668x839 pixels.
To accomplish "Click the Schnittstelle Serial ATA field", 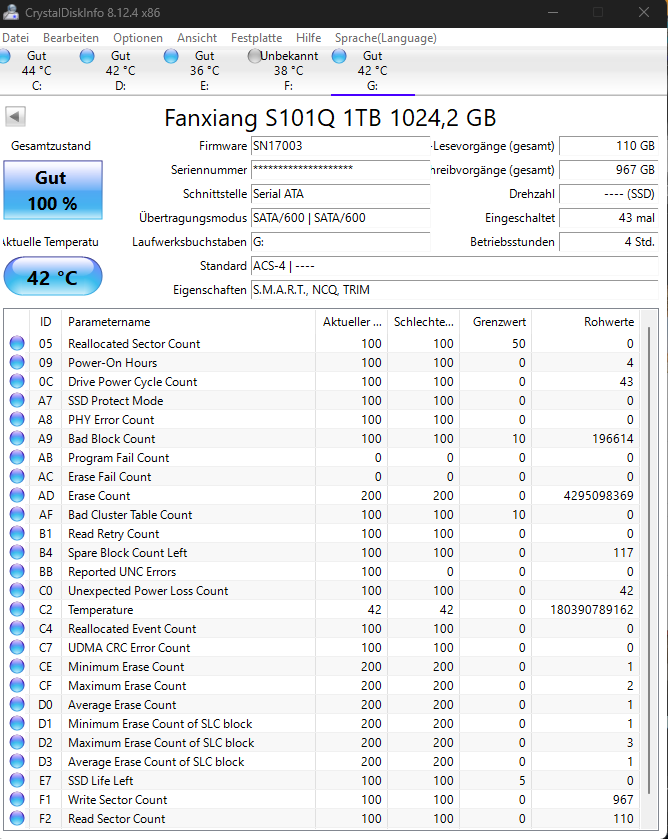I will (340, 194).
